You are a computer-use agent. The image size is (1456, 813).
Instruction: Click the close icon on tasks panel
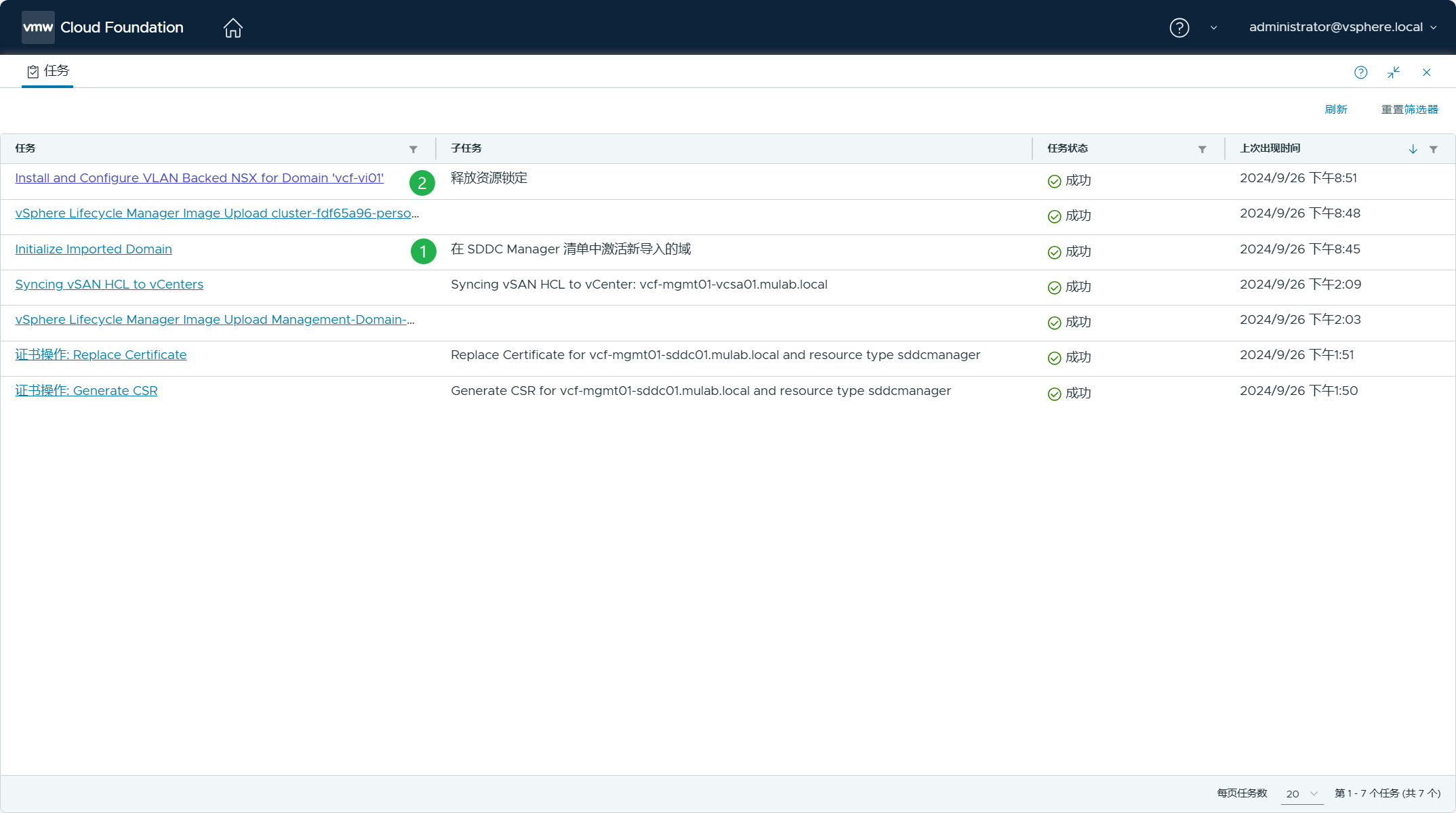1427,71
